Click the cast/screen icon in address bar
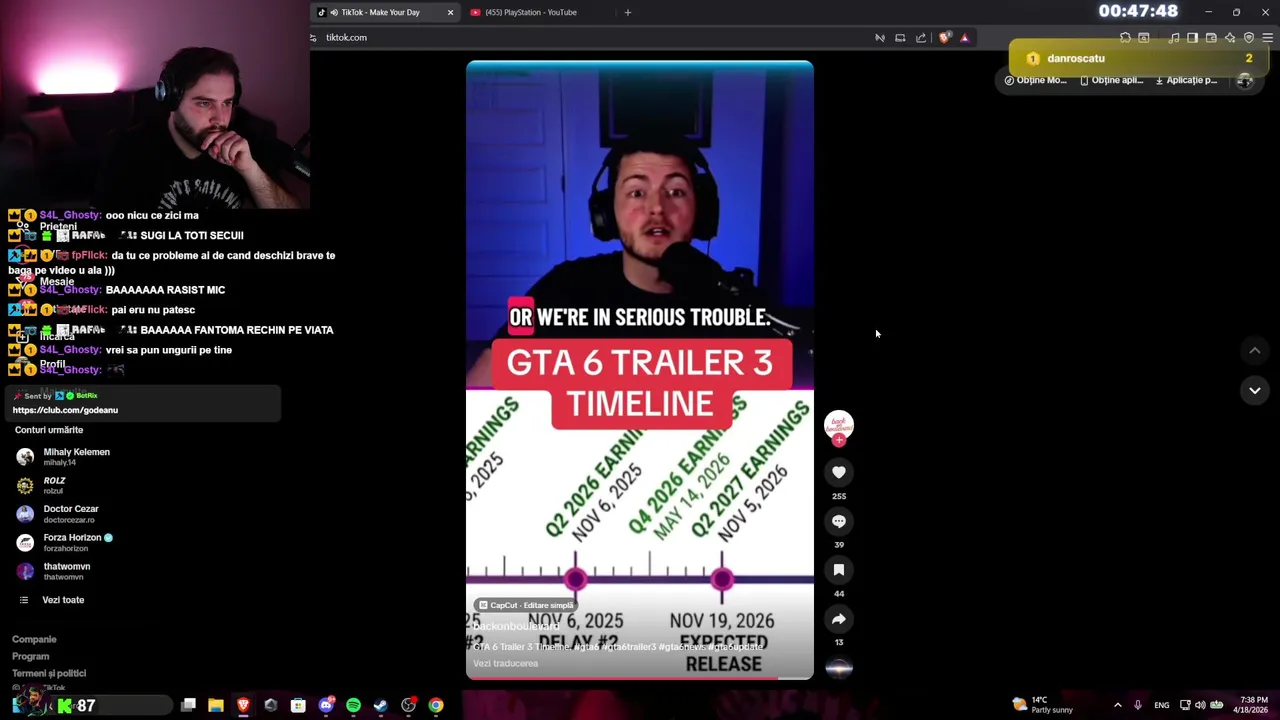The height and width of the screenshot is (720, 1280). pyautogui.click(x=900, y=38)
